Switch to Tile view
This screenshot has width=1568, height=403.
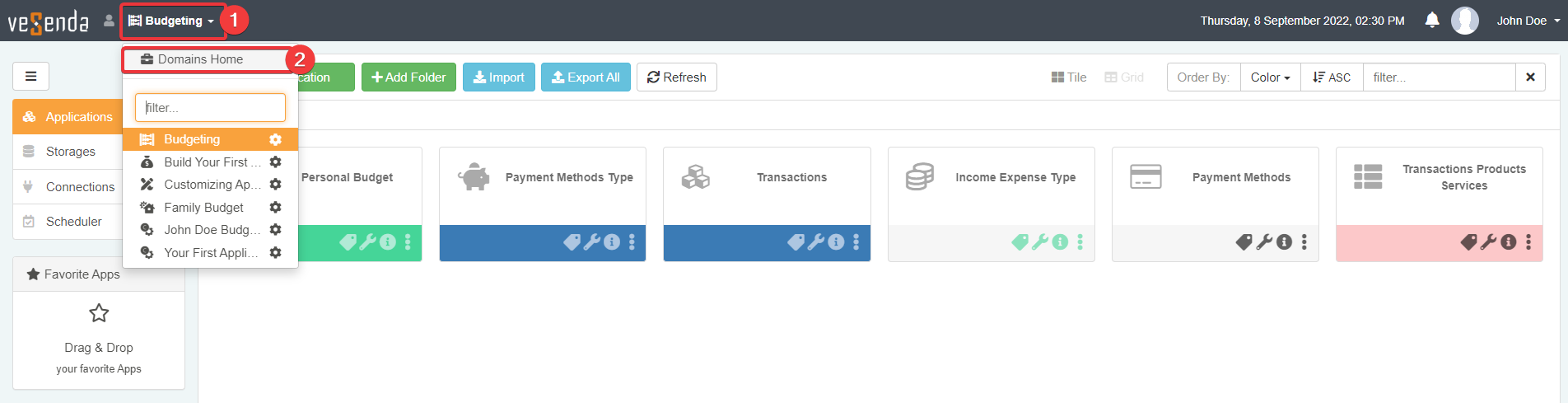pos(1069,77)
